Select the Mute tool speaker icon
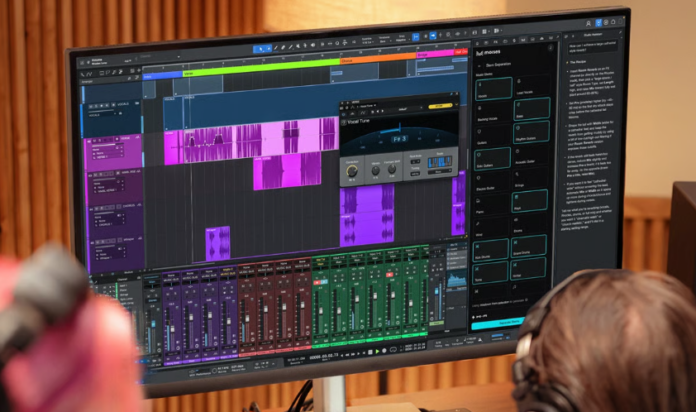This screenshot has height=412, width=696. point(298,46)
